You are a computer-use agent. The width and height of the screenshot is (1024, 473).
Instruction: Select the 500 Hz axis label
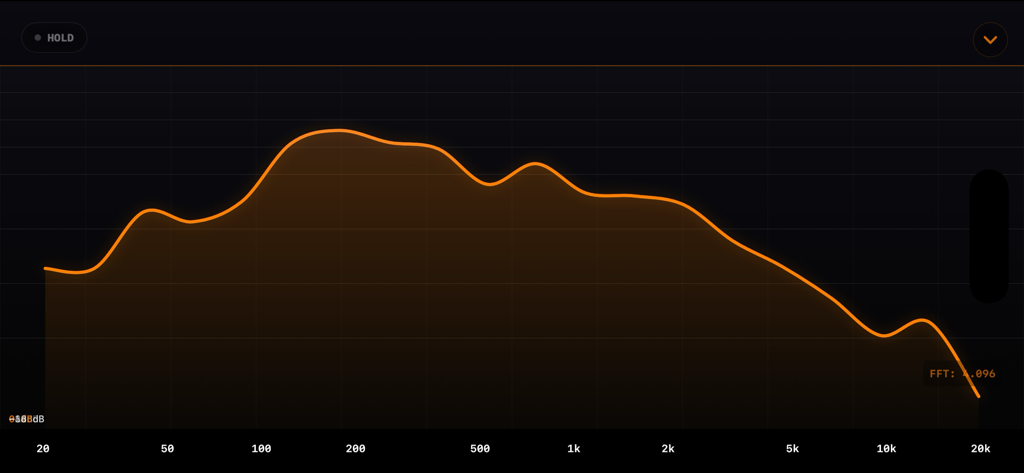[x=480, y=449]
